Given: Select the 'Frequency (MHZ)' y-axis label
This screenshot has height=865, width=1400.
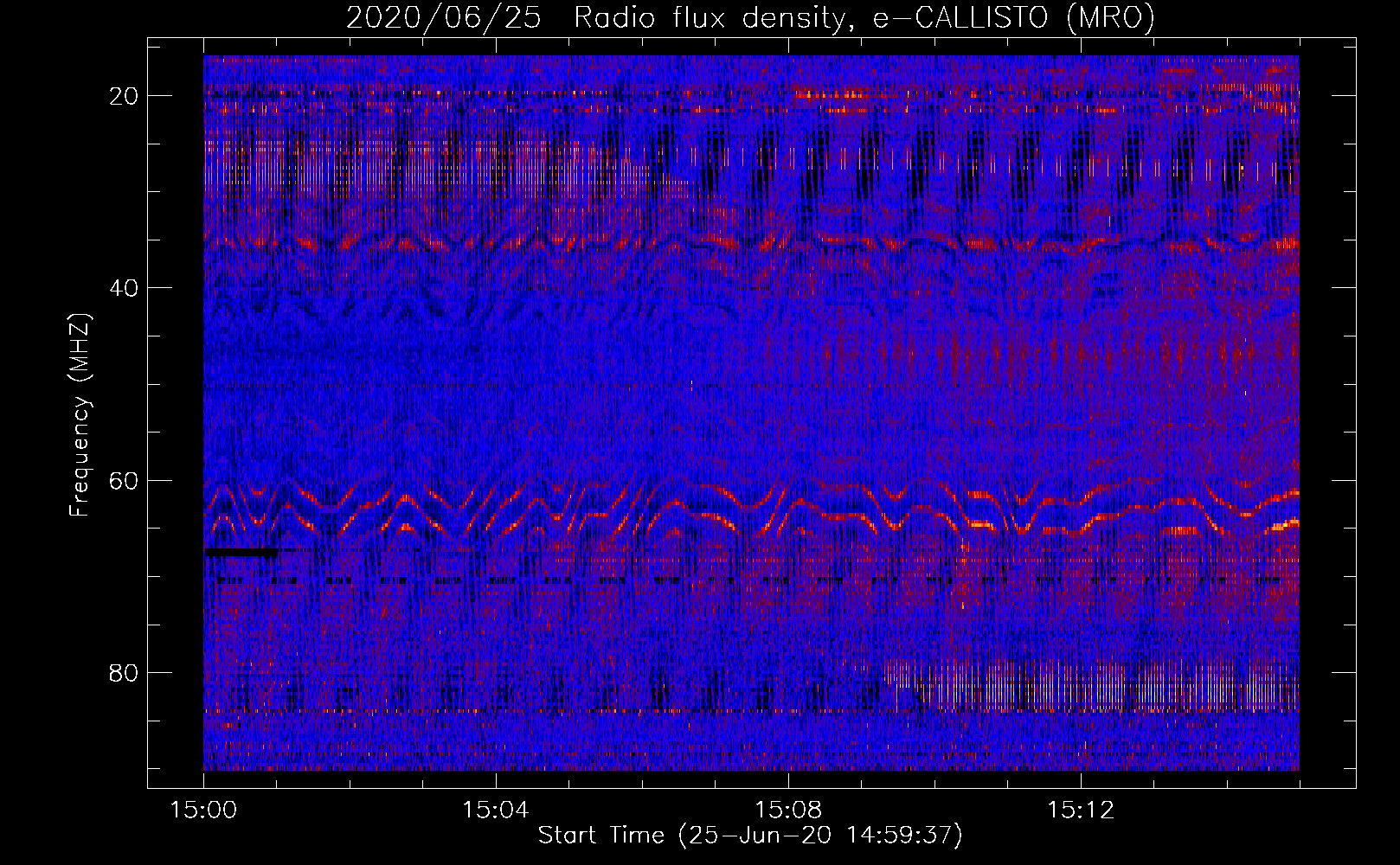Looking at the screenshot, I should (80, 415).
